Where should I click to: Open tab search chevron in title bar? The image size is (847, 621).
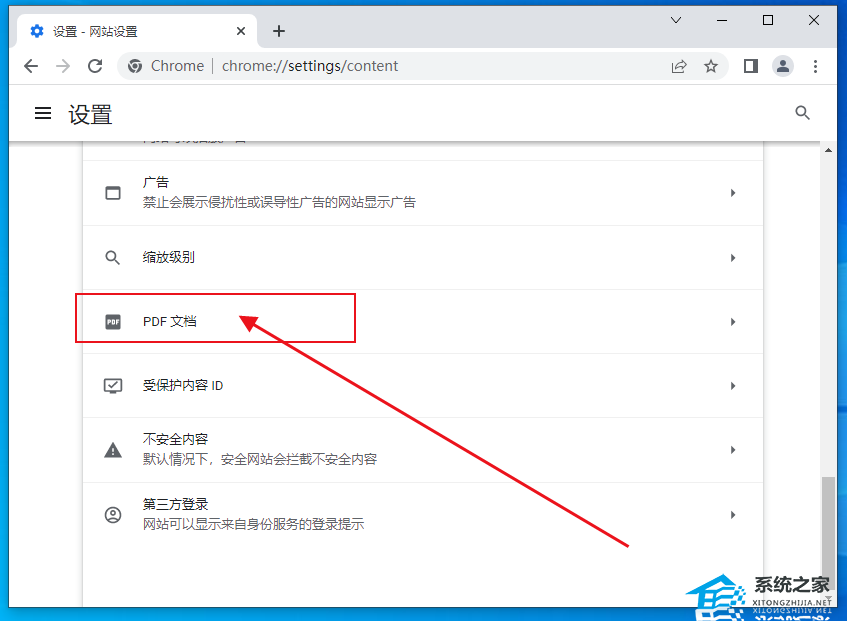click(x=676, y=21)
